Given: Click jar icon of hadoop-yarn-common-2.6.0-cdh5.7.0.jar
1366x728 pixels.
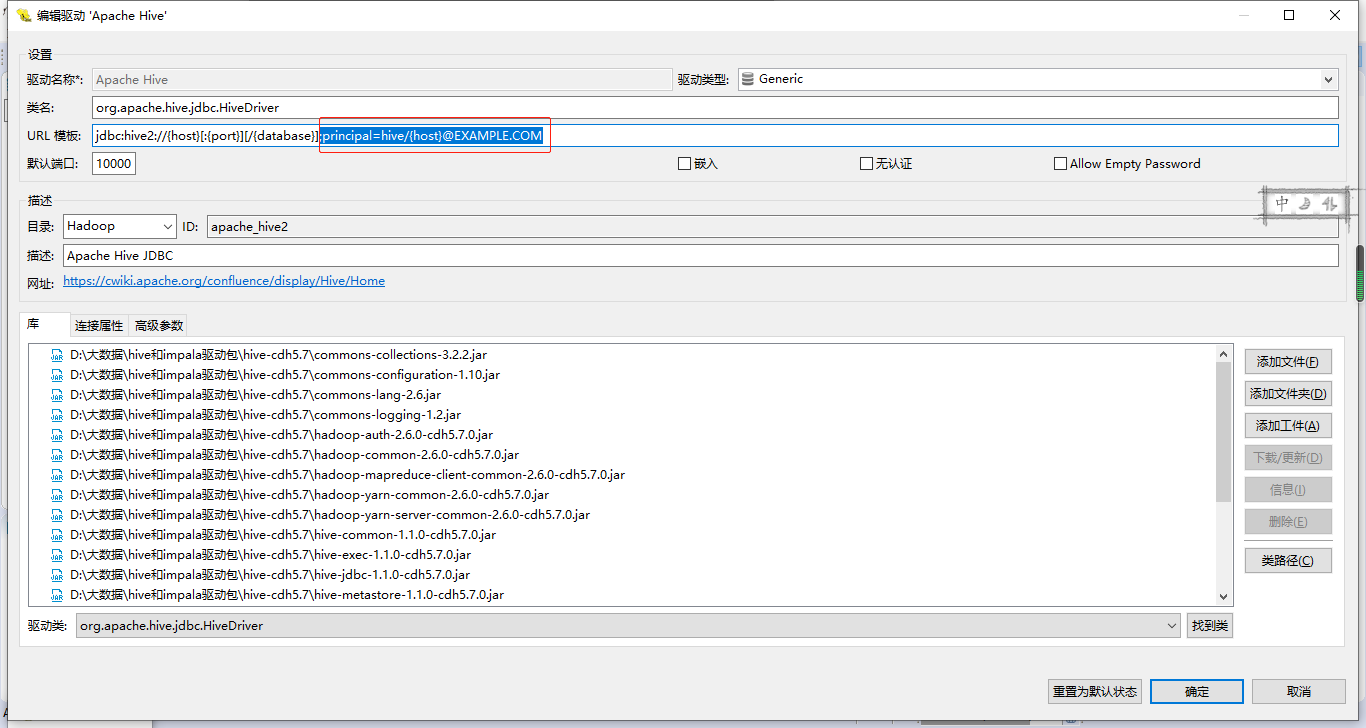Looking at the screenshot, I should pos(58,495).
